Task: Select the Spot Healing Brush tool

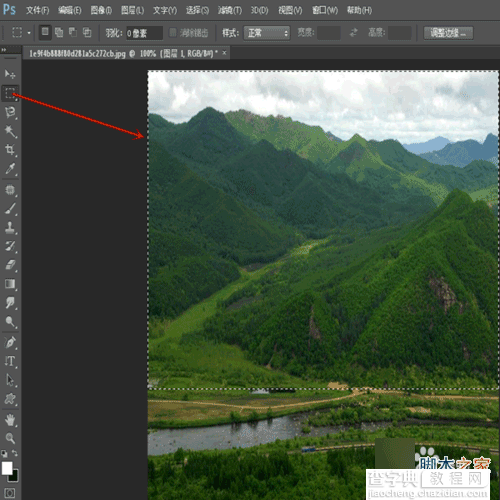Action: 10,190
